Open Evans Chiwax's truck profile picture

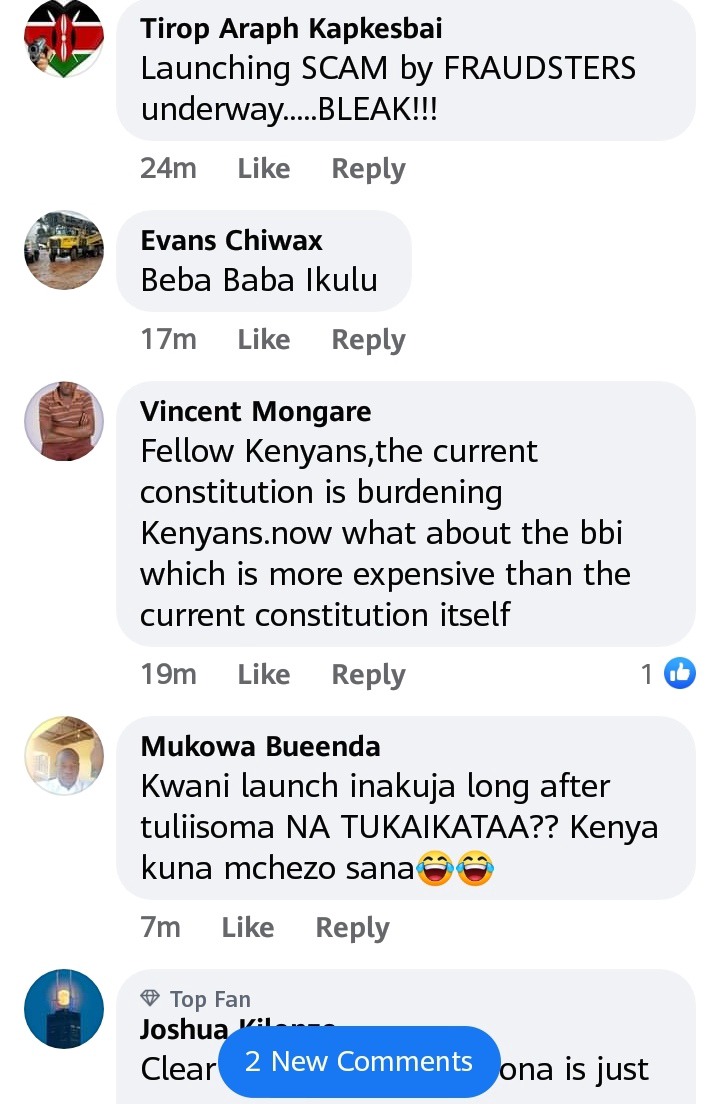(x=64, y=250)
